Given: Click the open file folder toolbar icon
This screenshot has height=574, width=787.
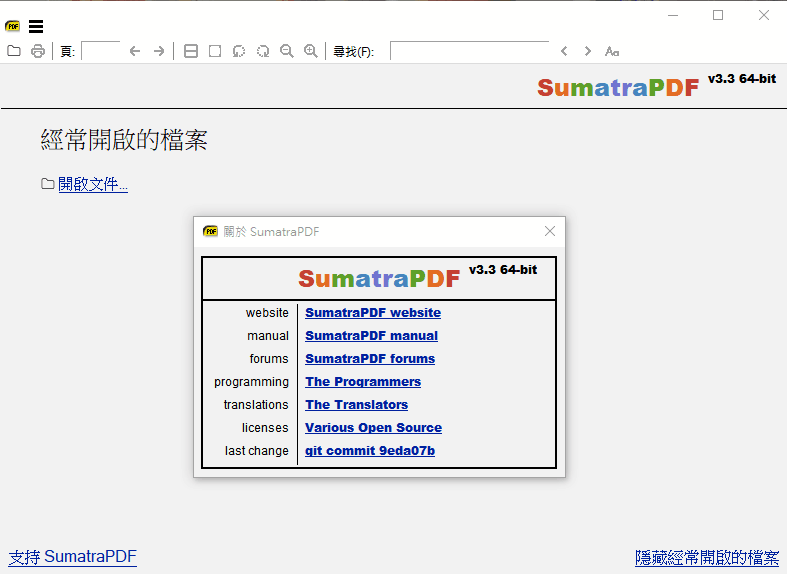Looking at the screenshot, I should (14, 51).
